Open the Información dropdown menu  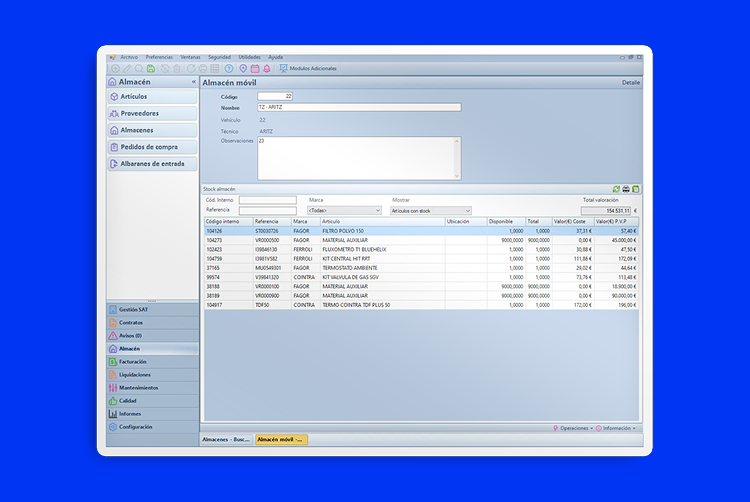[x=617, y=427]
